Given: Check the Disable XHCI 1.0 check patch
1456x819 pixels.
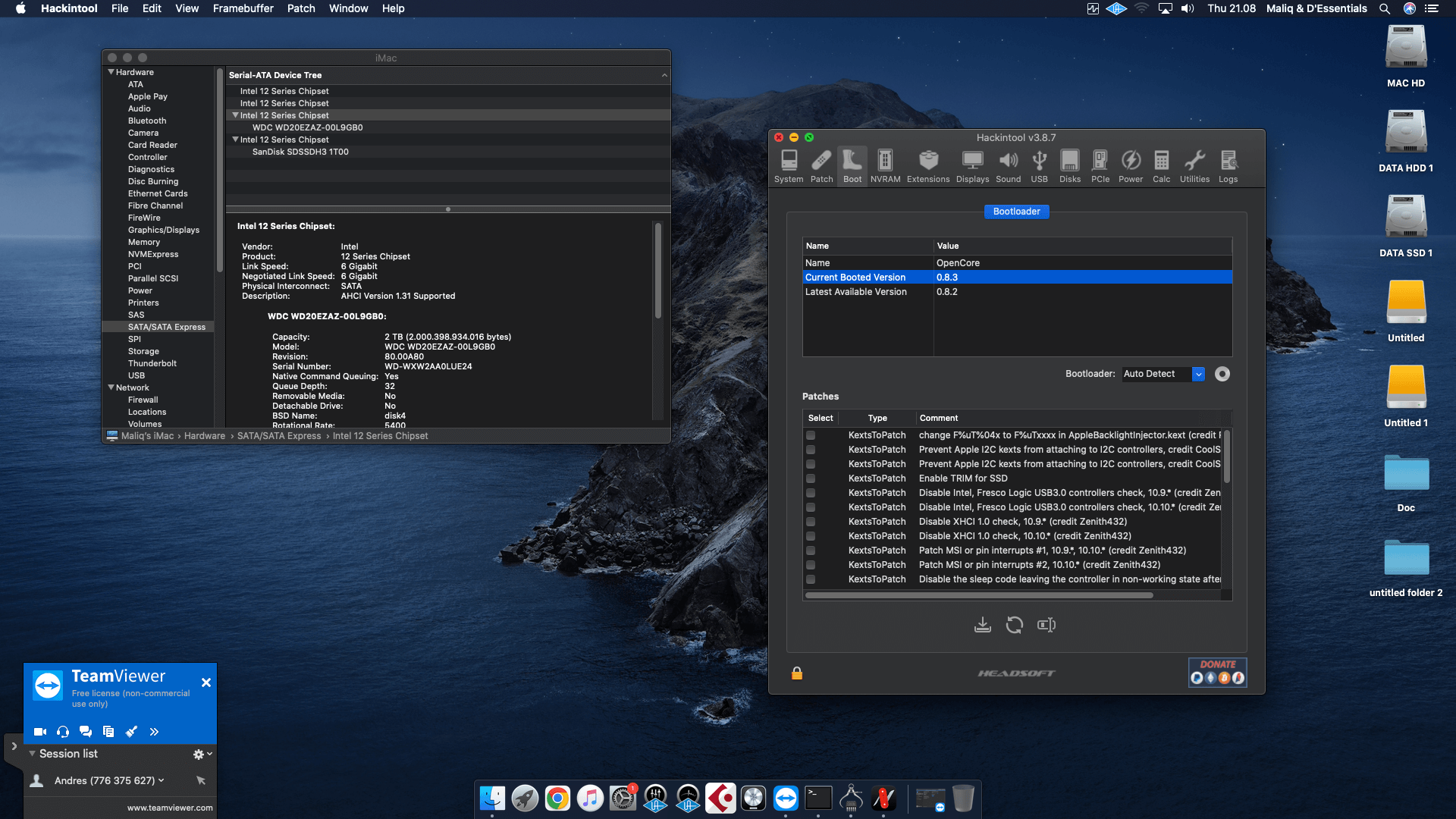Looking at the screenshot, I should pyautogui.click(x=811, y=522).
